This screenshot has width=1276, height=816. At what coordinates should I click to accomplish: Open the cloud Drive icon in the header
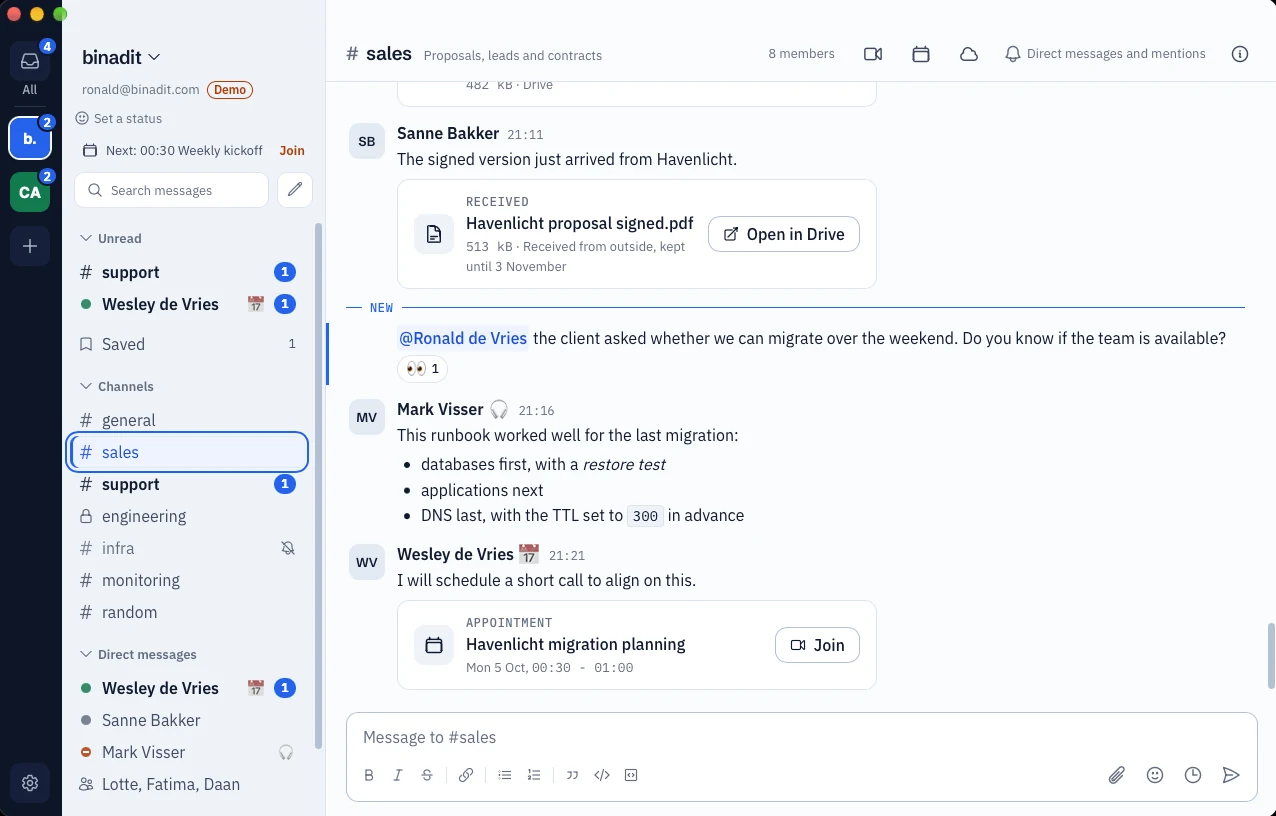[x=969, y=54]
